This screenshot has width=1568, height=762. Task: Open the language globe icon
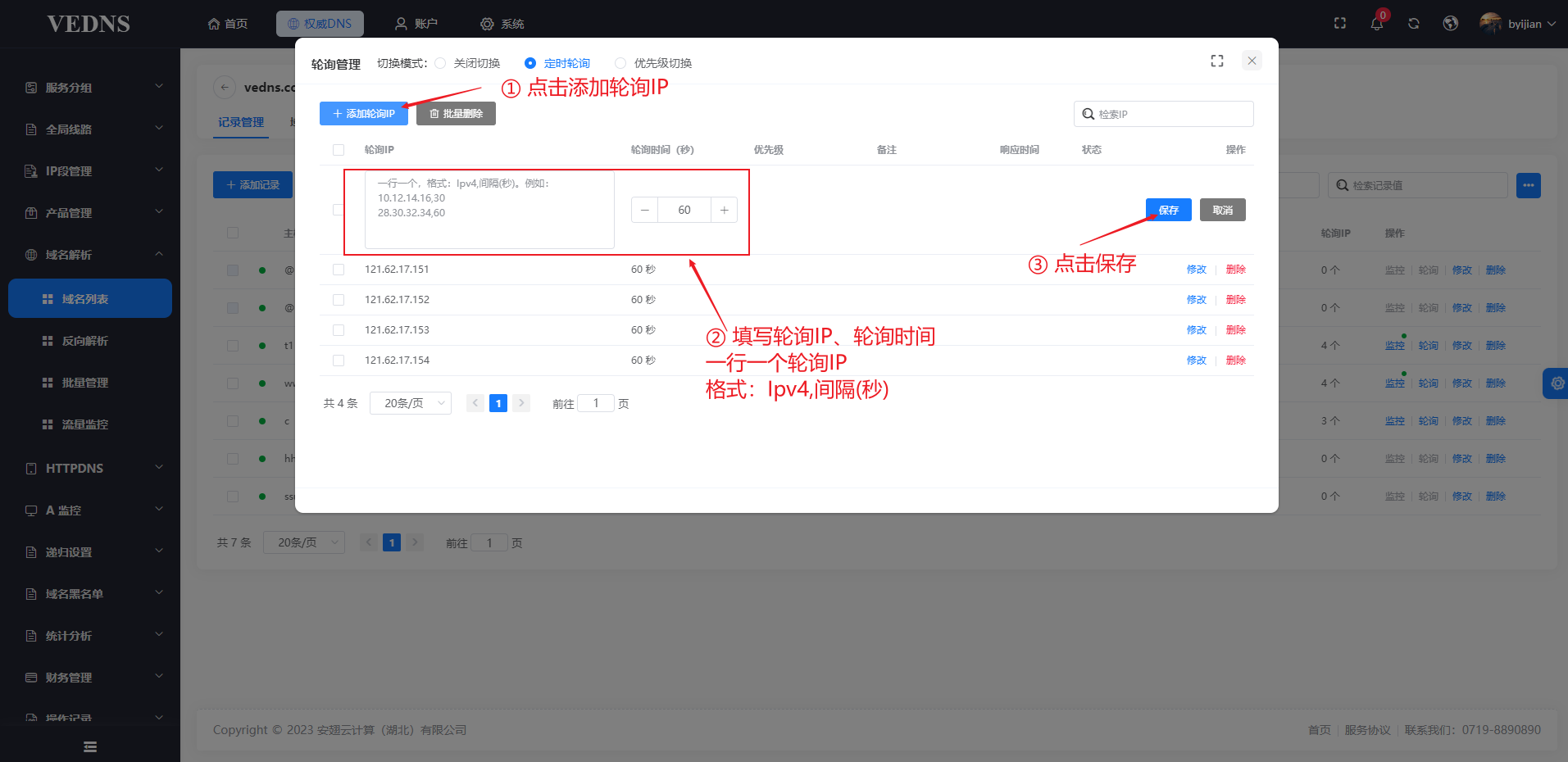[1451, 24]
